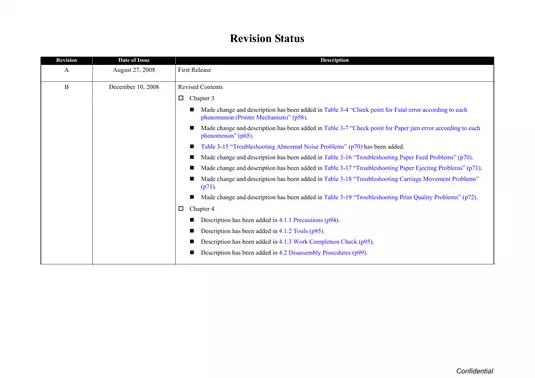Select the "December 10, 2008" date

tap(134, 87)
